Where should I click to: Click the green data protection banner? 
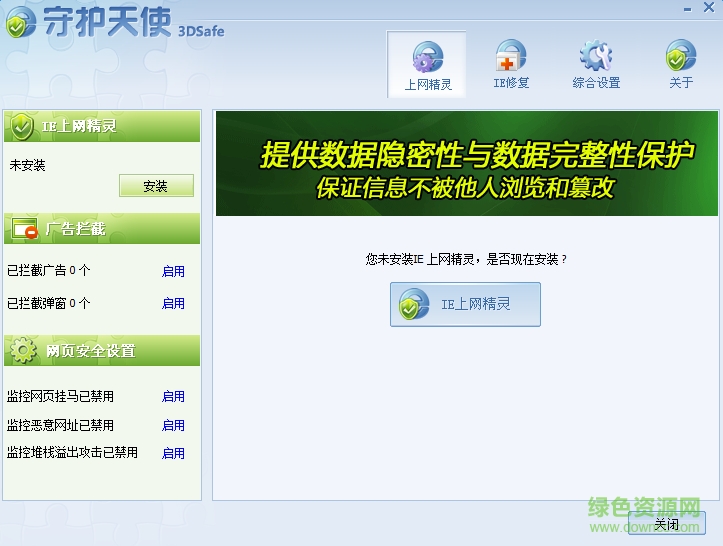coord(466,163)
